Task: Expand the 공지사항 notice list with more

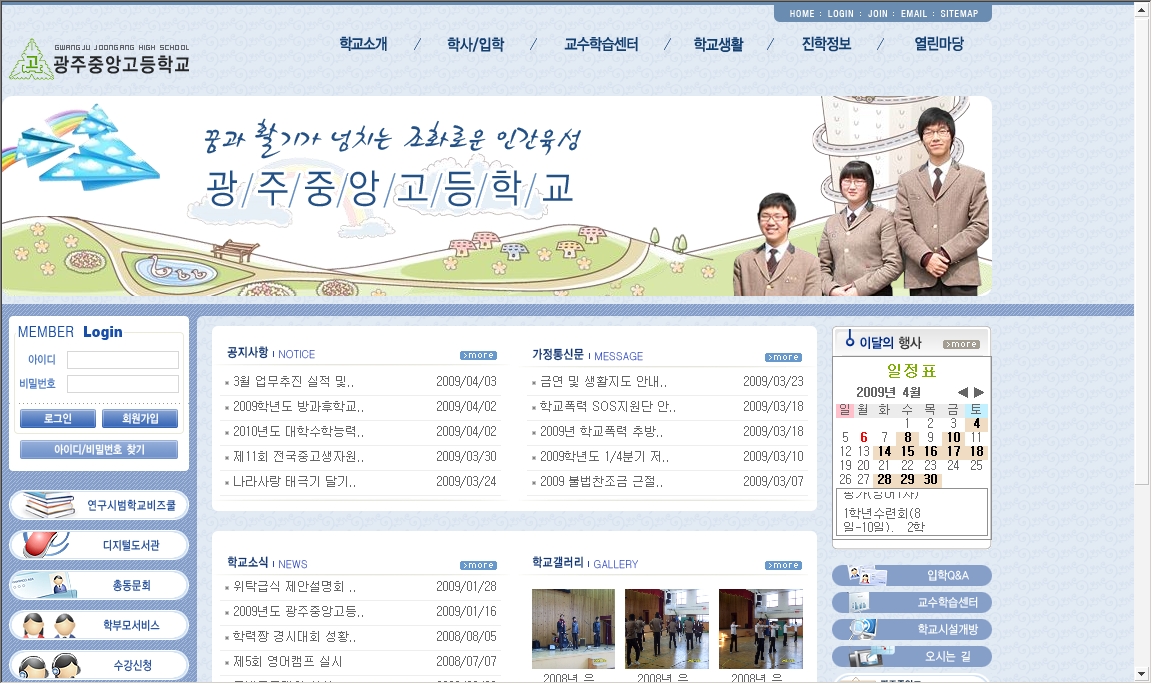Action: [x=478, y=356]
